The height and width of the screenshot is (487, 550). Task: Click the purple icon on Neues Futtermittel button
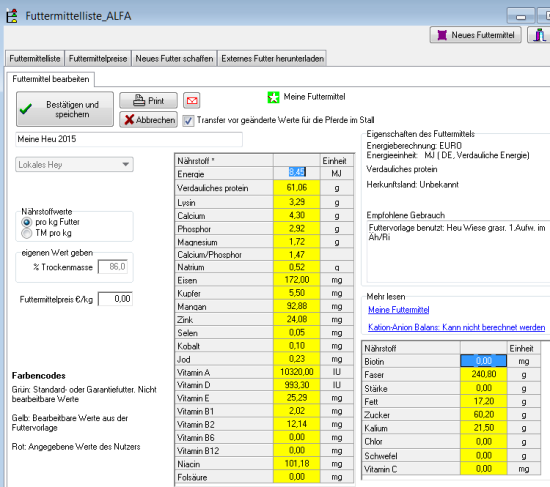[x=442, y=35]
